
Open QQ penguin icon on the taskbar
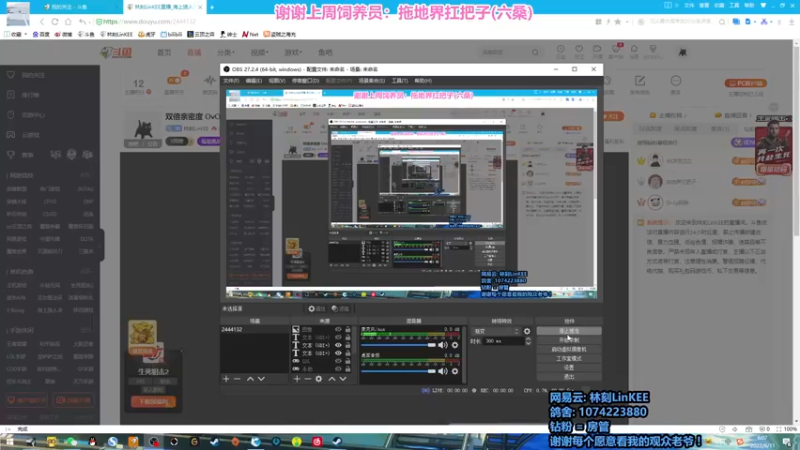pyautogui.click(x=92, y=441)
